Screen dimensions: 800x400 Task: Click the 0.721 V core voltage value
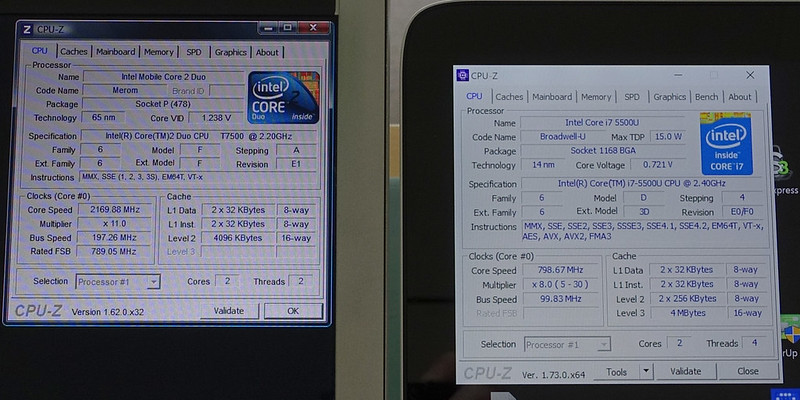pos(657,165)
